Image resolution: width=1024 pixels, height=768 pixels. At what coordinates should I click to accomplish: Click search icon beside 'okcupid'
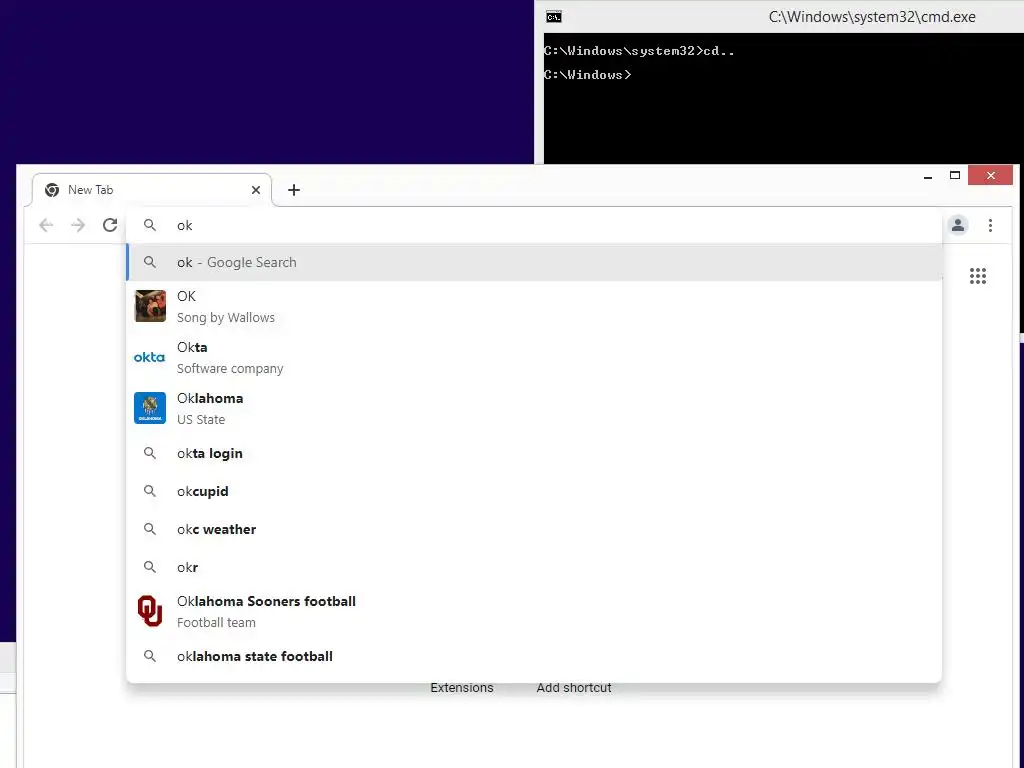[x=150, y=491]
